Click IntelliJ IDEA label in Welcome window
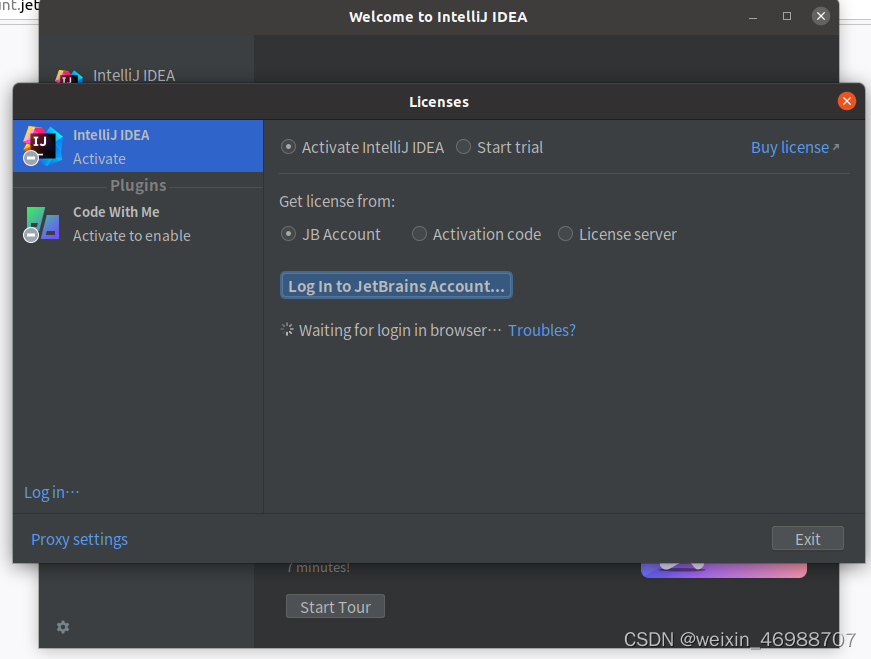Viewport: 871px width, 659px height. pos(134,75)
